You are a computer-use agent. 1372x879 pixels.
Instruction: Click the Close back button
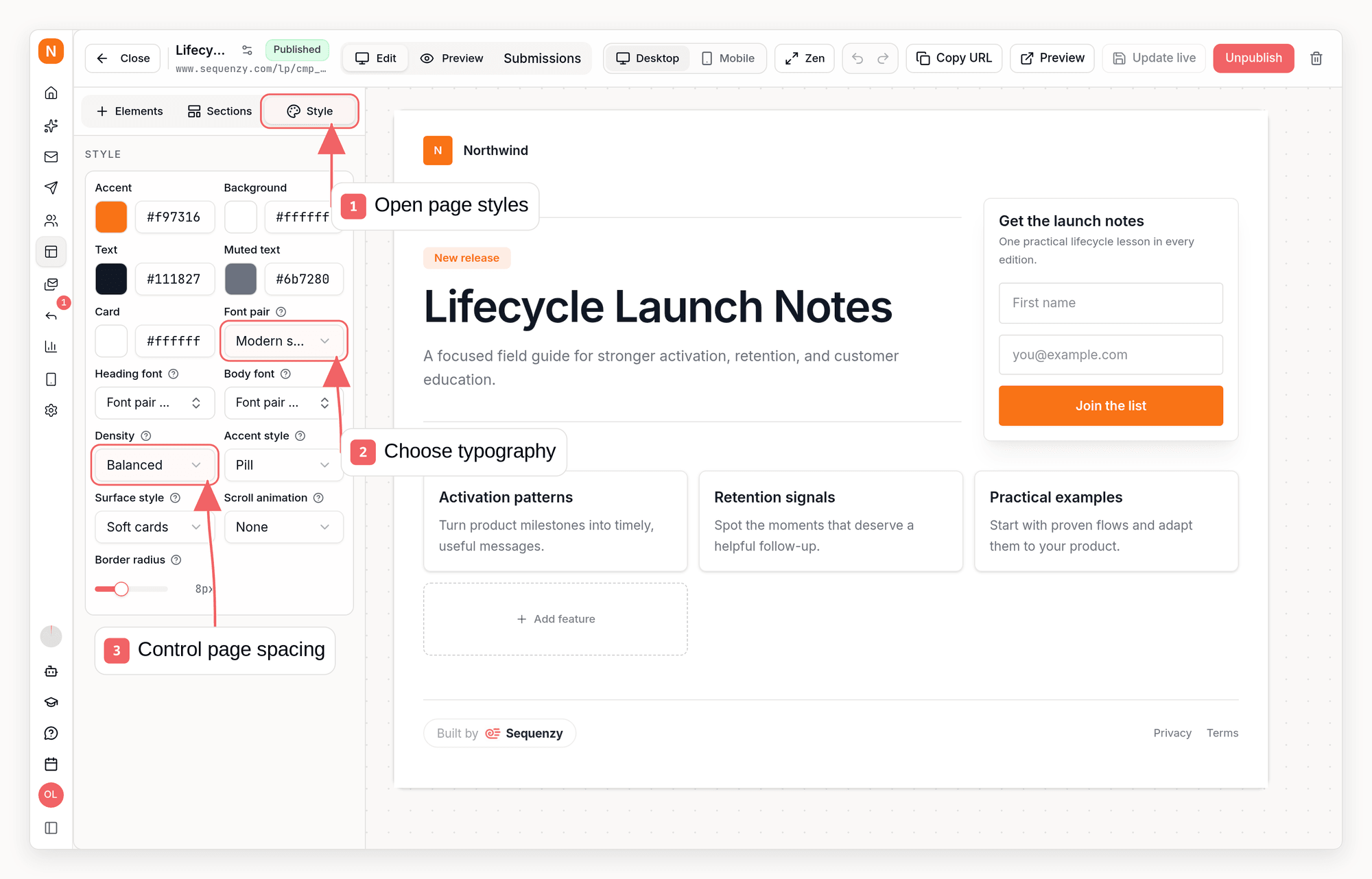point(123,58)
